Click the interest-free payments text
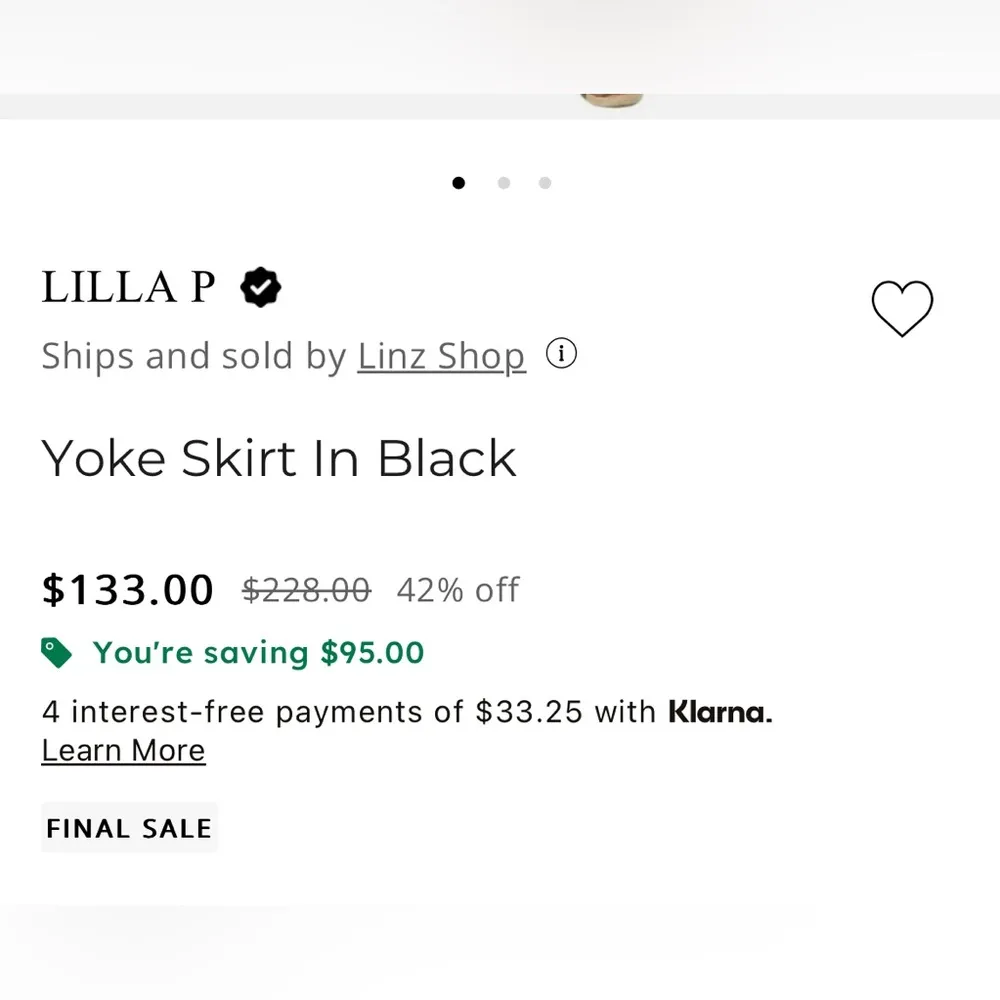This screenshot has height=1000, width=1000. pos(350,711)
